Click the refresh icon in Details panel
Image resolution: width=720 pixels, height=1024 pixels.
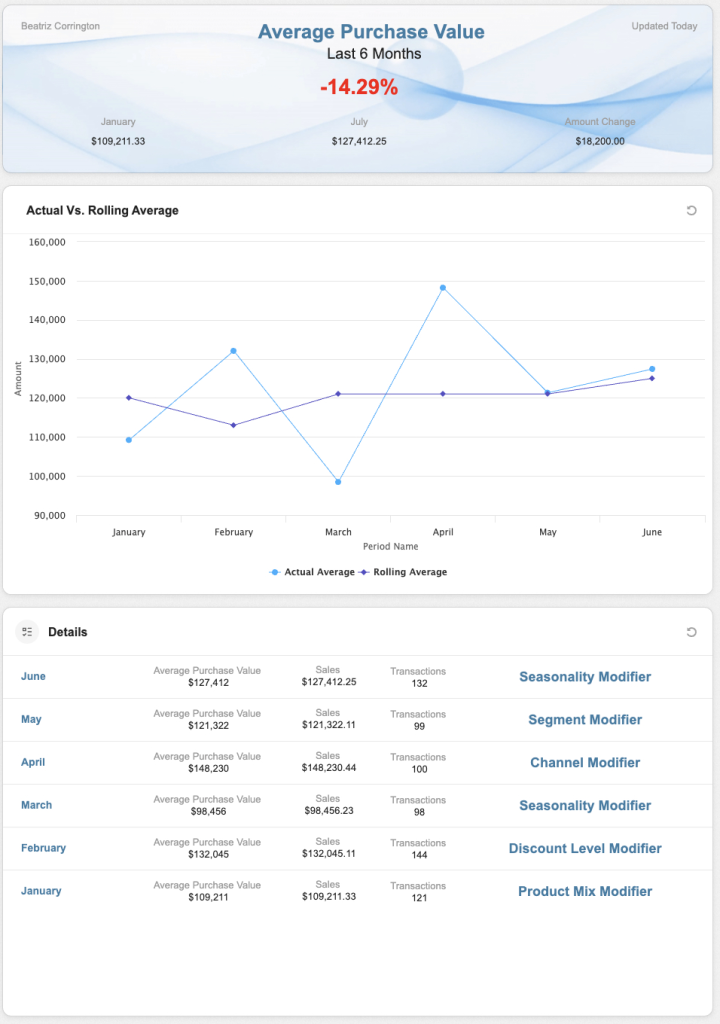coord(691,632)
